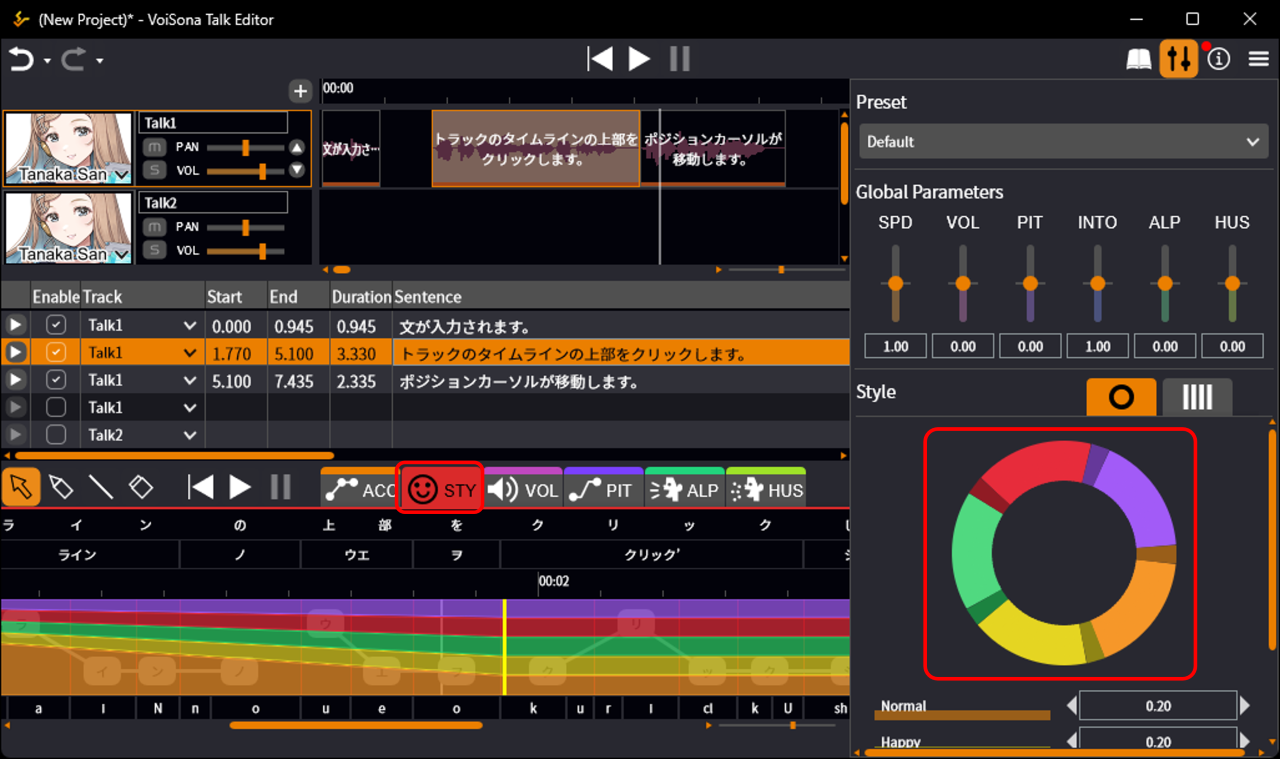
Task: Switch to the PIT pitch tab
Action: click(x=603, y=490)
